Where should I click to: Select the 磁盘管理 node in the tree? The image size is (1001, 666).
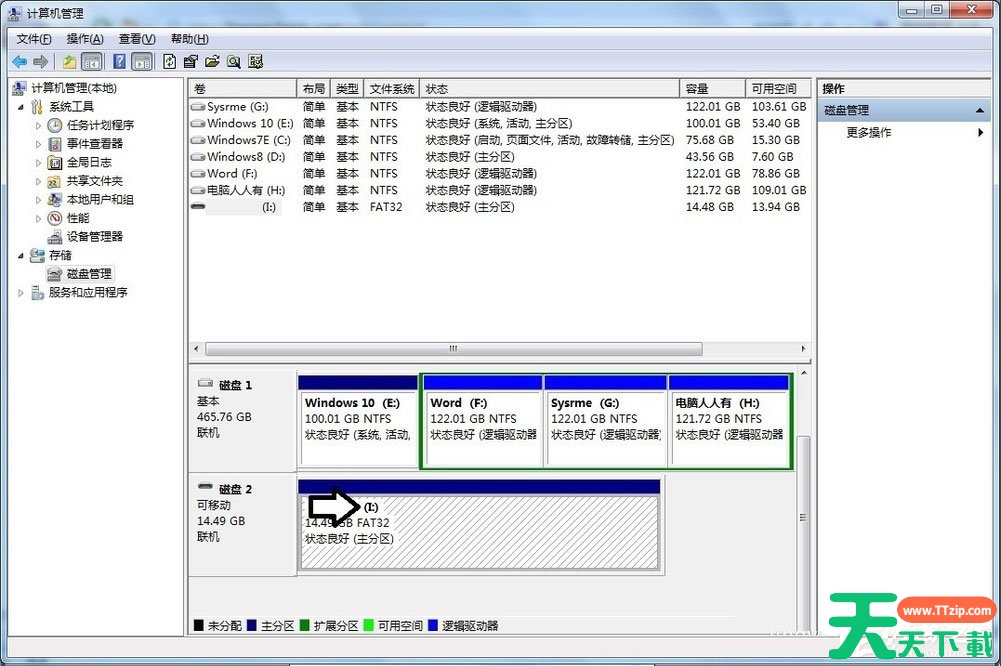[88, 274]
